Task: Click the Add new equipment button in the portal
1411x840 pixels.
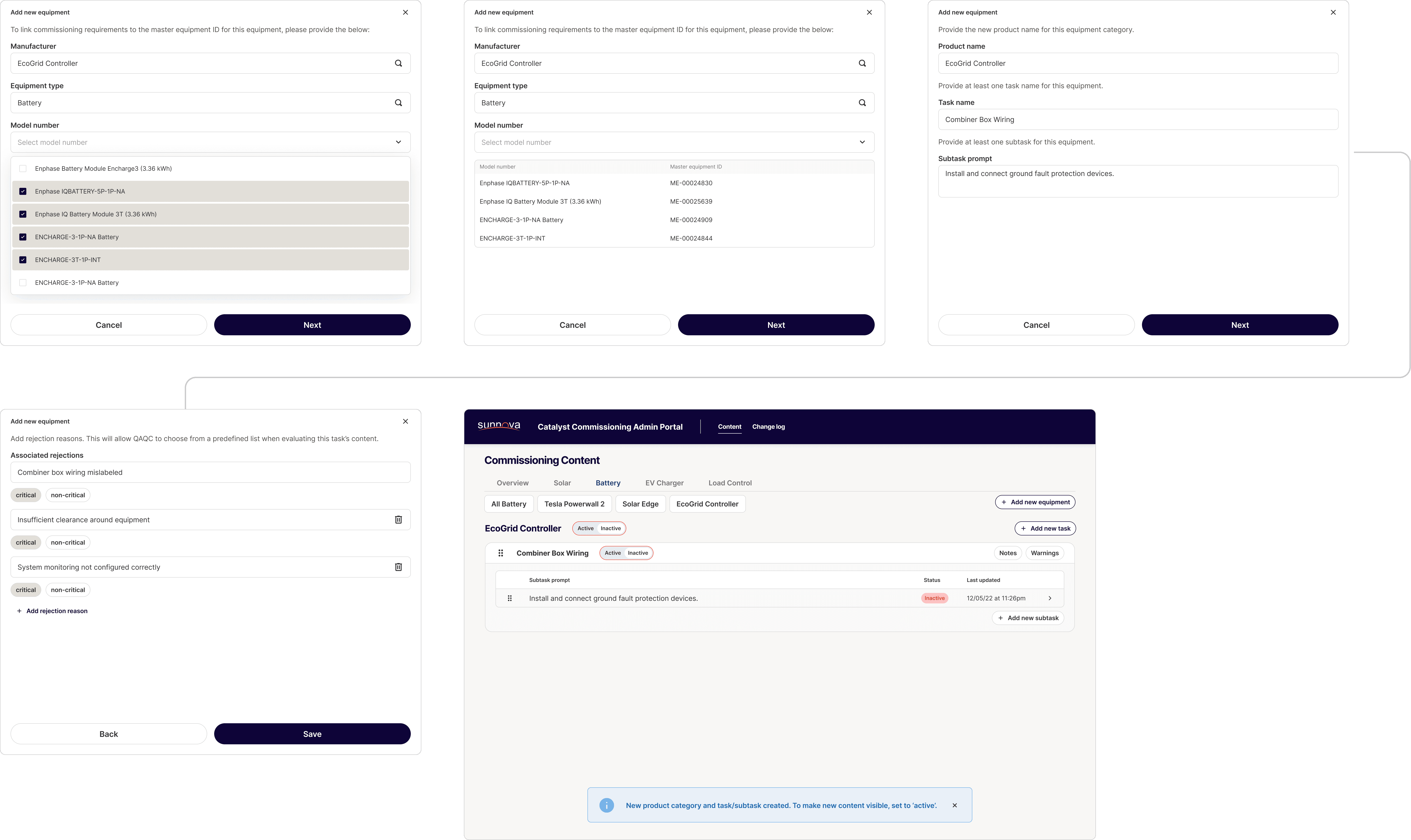Action: pos(1035,502)
